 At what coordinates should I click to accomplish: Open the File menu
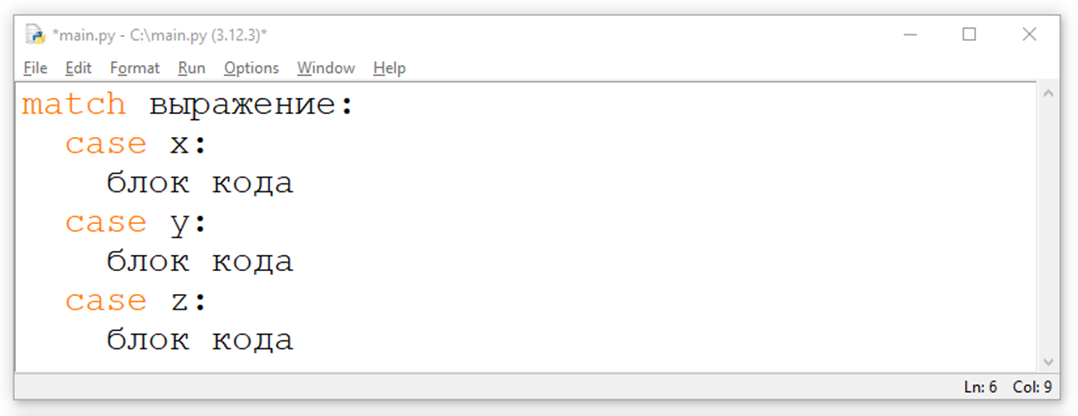[35, 68]
